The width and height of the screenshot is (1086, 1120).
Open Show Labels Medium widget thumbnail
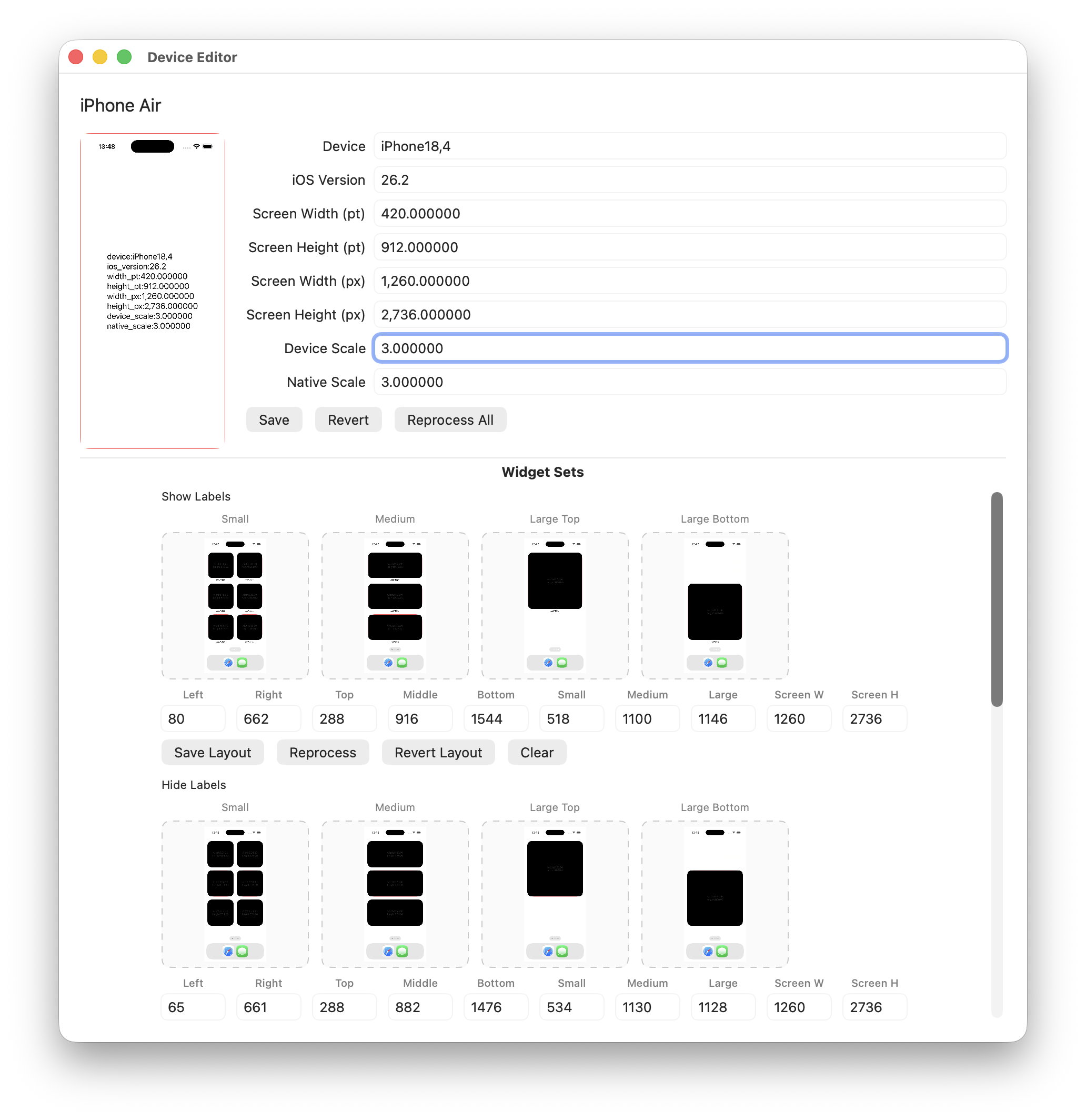coord(395,606)
